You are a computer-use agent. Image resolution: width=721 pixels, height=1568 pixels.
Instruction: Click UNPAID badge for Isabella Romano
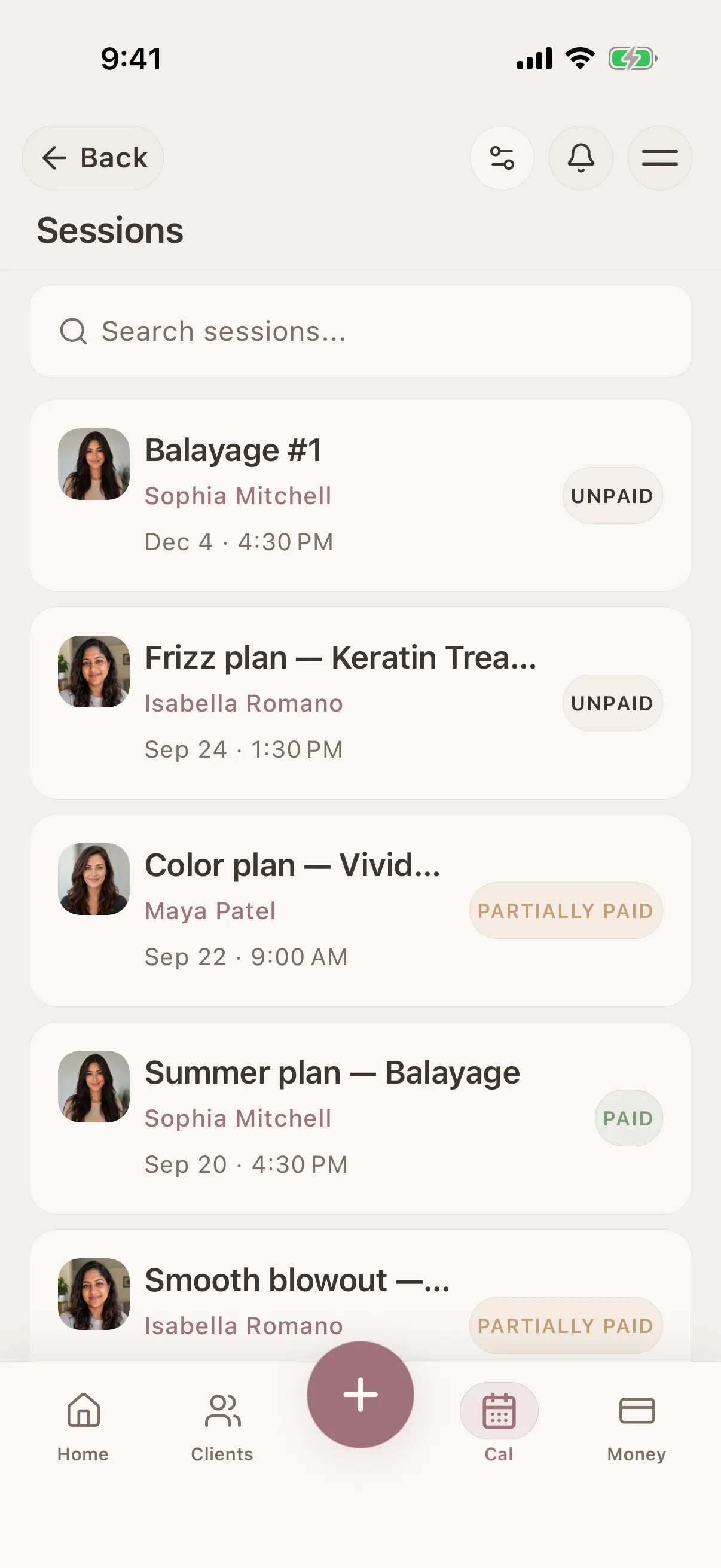coord(612,703)
